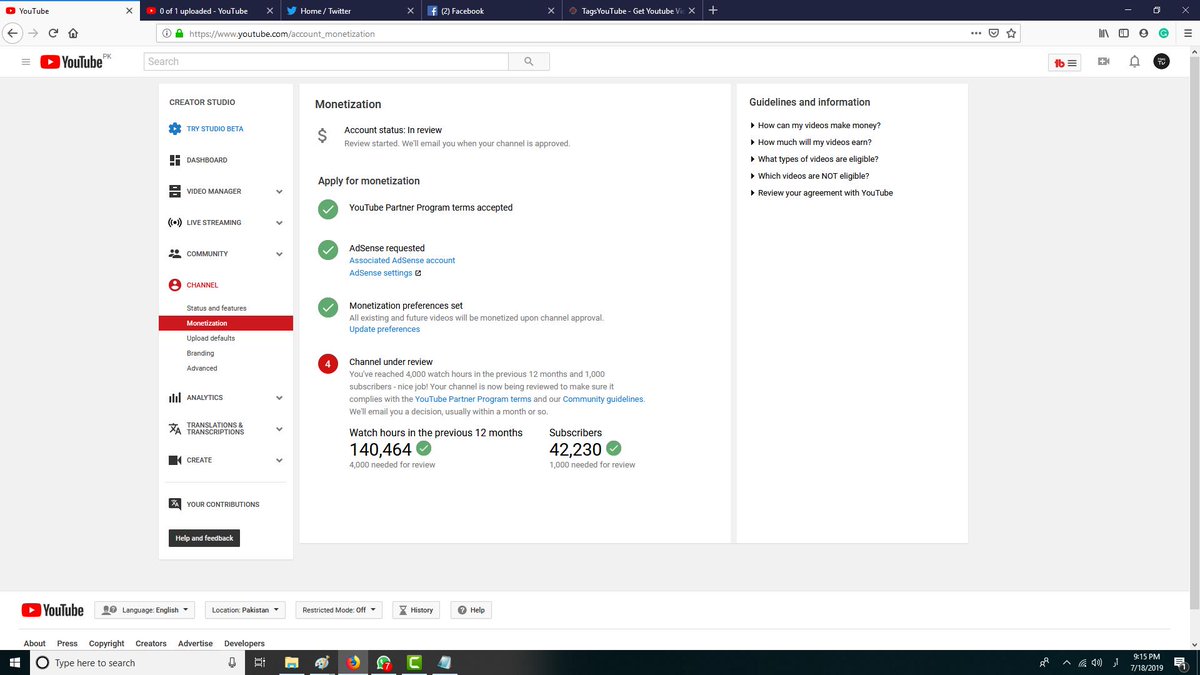Open YouTube Partner Program terms link
This screenshot has height=675, width=1200.
tap(473, 399)
